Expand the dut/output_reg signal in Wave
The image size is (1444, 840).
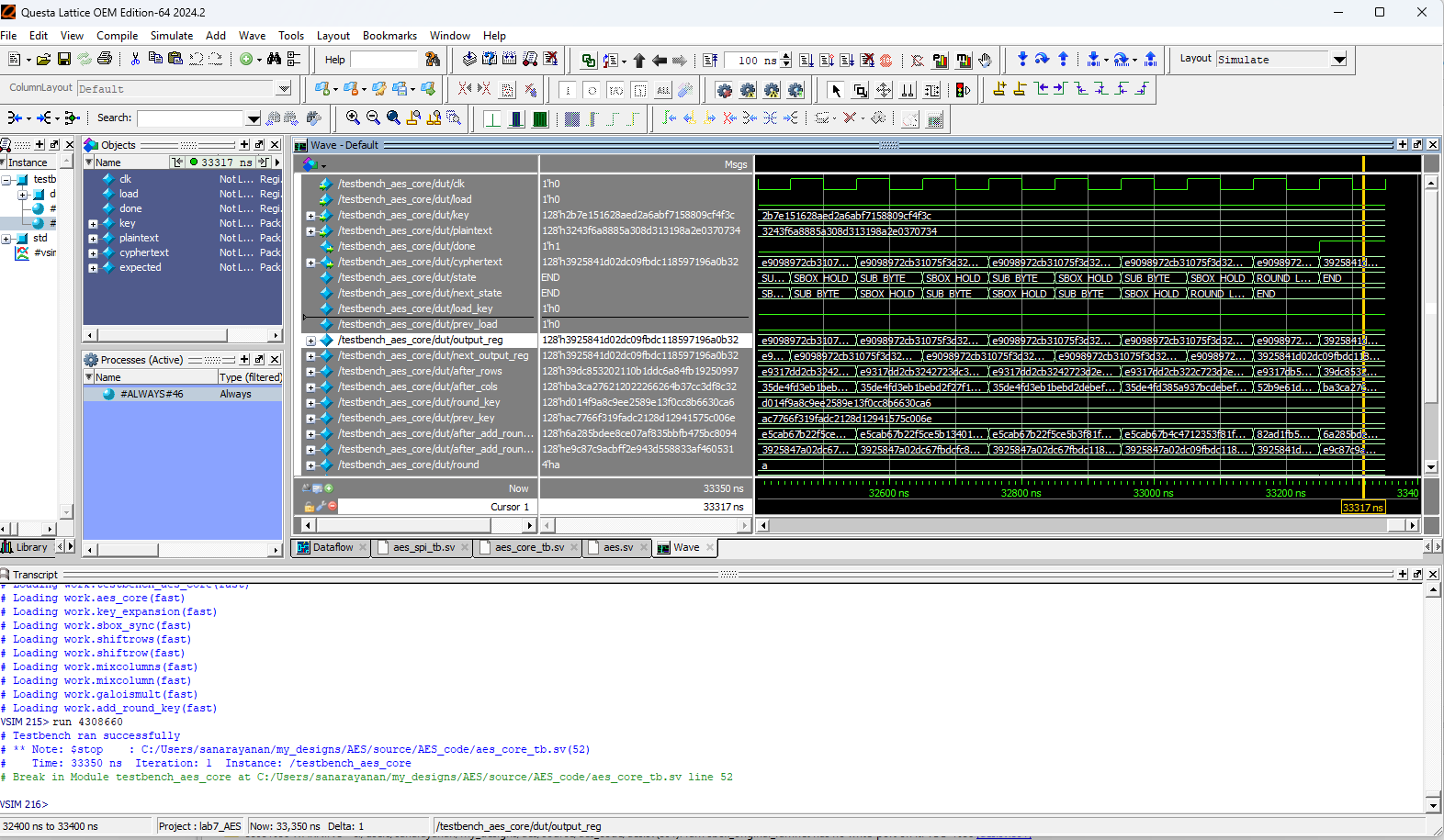[x=310, y=341]
